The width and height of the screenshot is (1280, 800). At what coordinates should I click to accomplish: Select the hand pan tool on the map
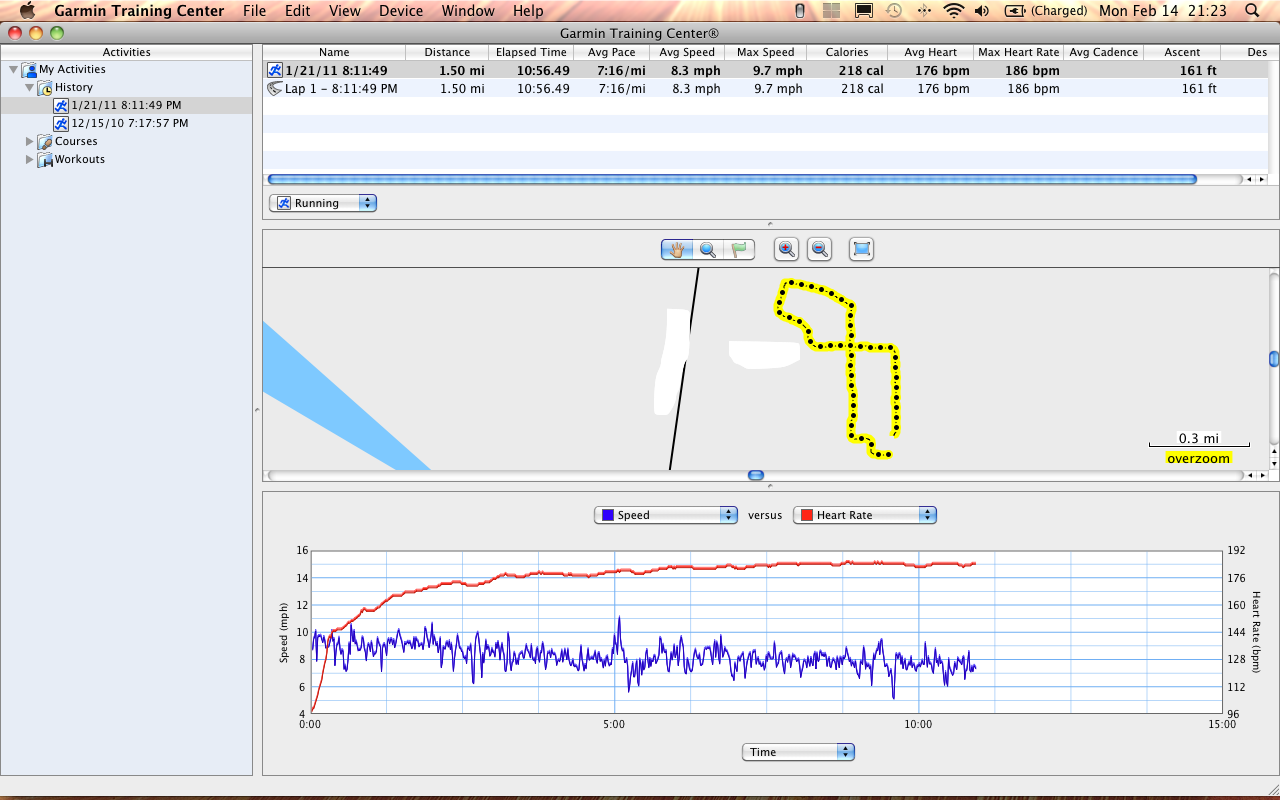pos(677,250)
